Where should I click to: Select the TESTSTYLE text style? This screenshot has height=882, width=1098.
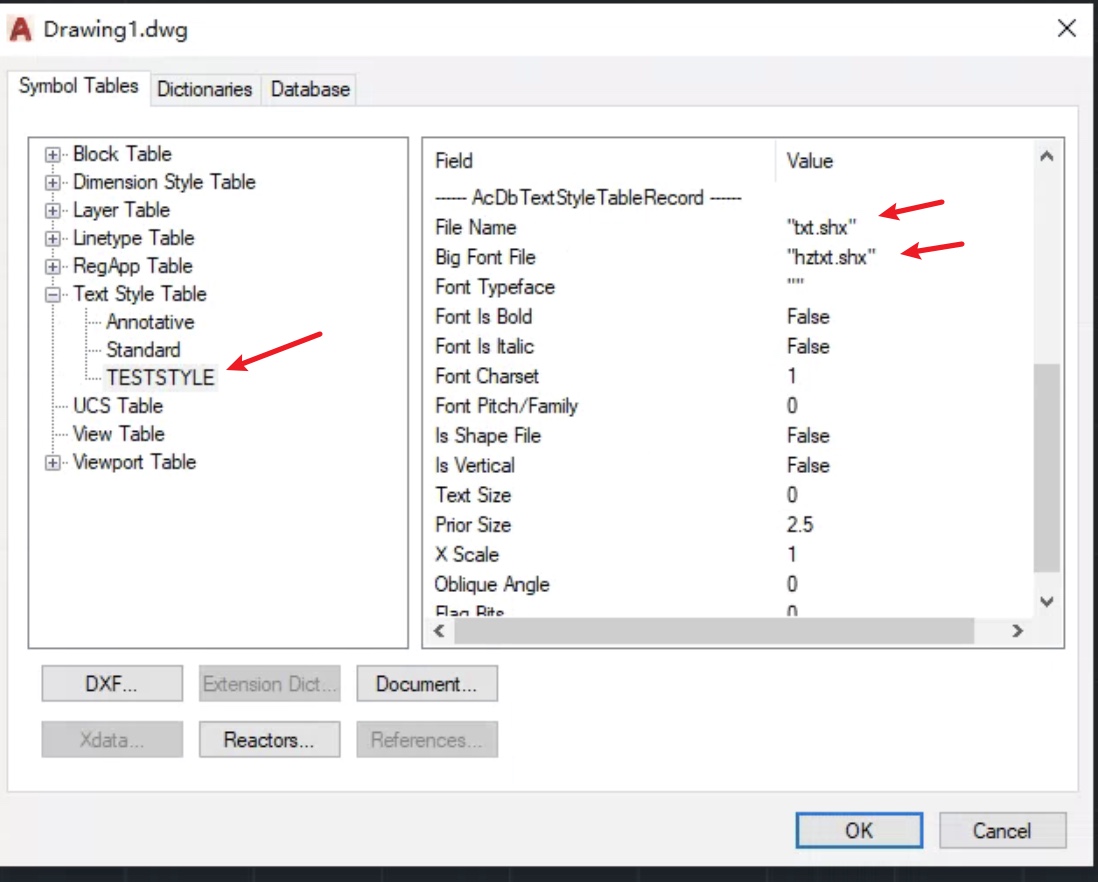(x=160, y=378)
